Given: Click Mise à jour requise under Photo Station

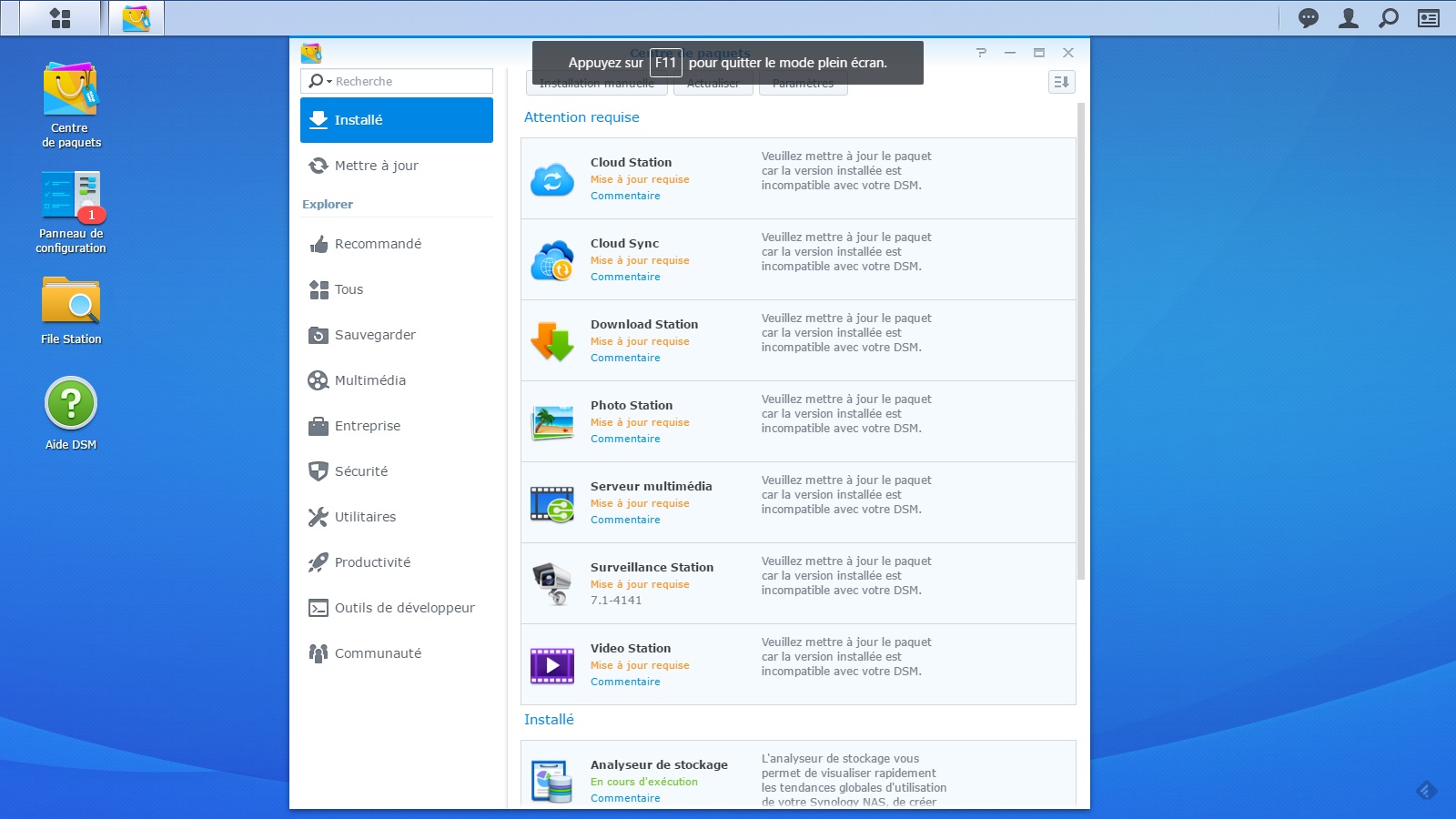Looking at the screenshot, I should [x=640, y=422].
